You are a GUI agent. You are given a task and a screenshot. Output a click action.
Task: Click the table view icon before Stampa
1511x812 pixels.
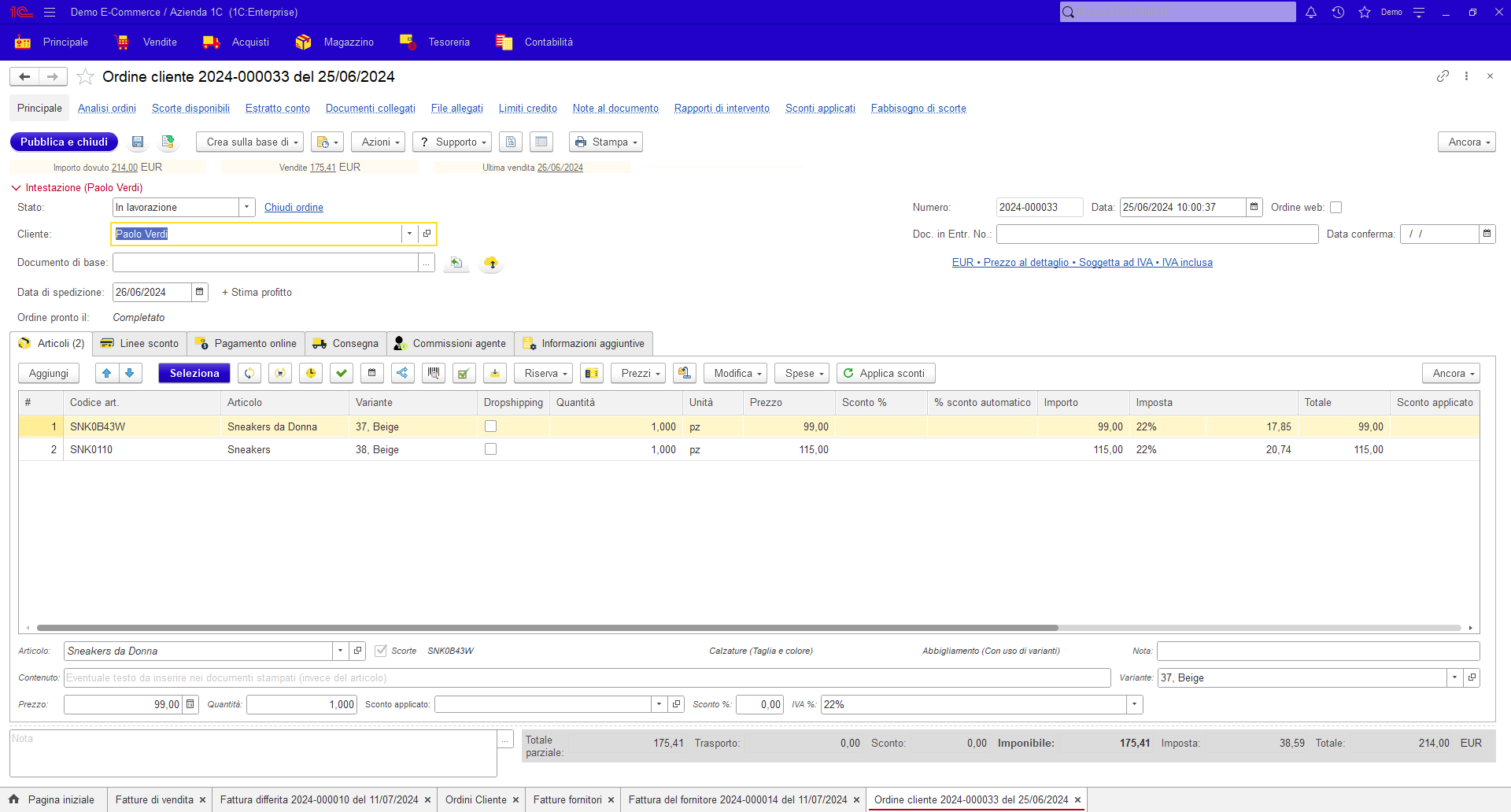coord(541,142)
